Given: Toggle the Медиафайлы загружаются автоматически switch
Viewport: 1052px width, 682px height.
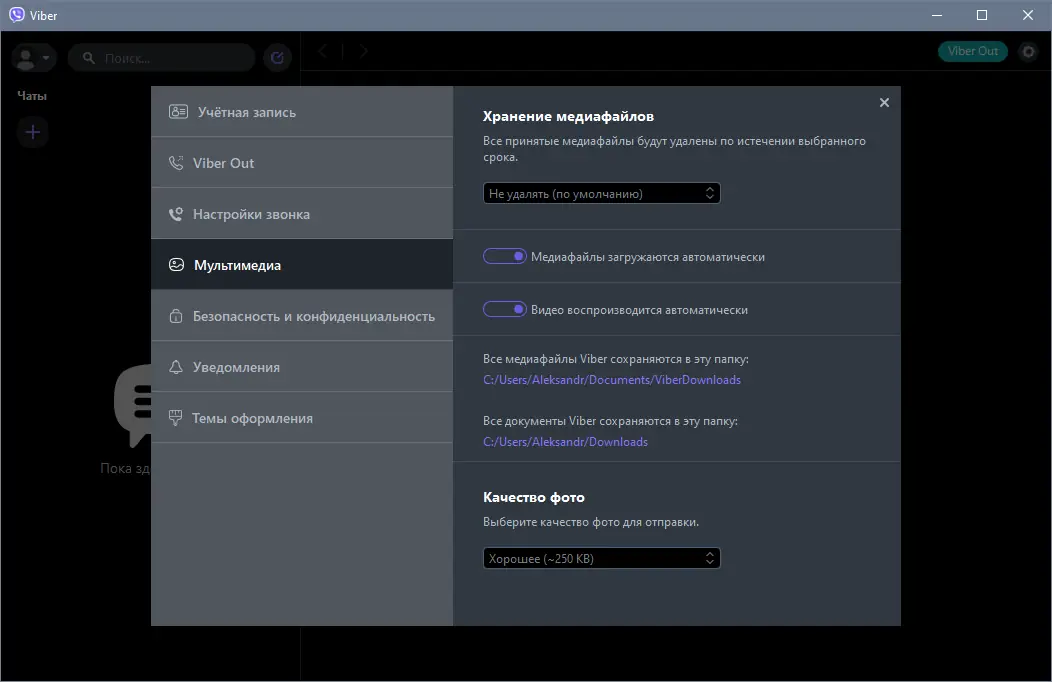Looking at the screenshot, I should pyautogui.click(x=505, y=256).
